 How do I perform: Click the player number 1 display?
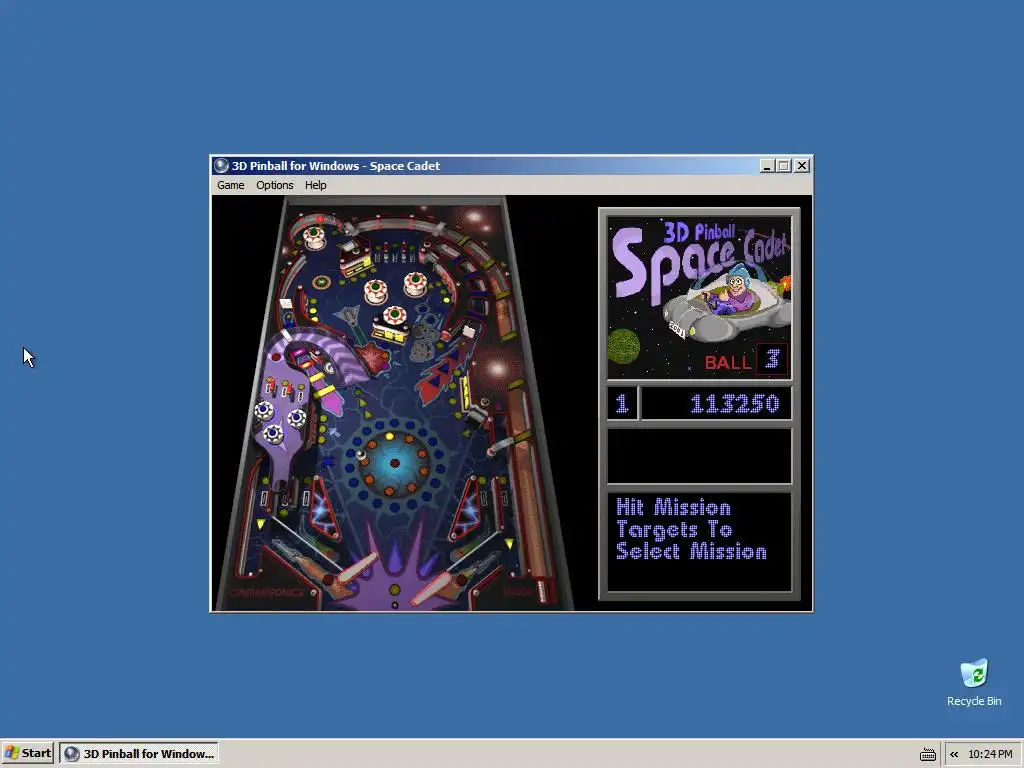pyautogui.click(x=622, y=404)
